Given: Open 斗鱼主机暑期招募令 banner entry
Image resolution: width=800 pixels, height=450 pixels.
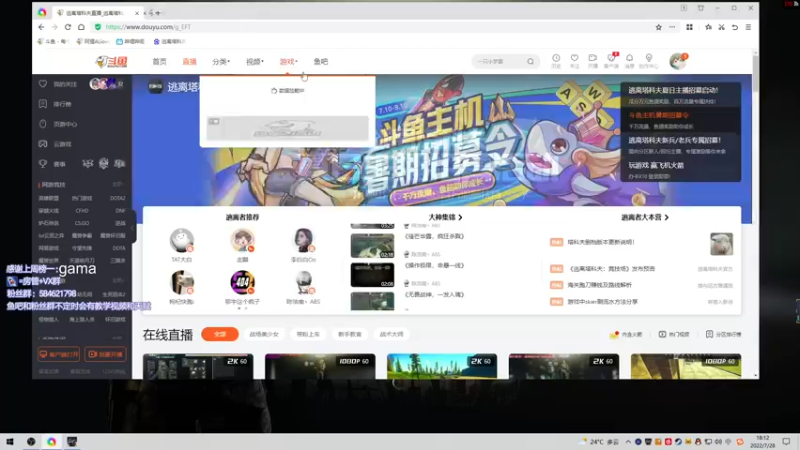Looking at the screenshot, I should point(681,120).
